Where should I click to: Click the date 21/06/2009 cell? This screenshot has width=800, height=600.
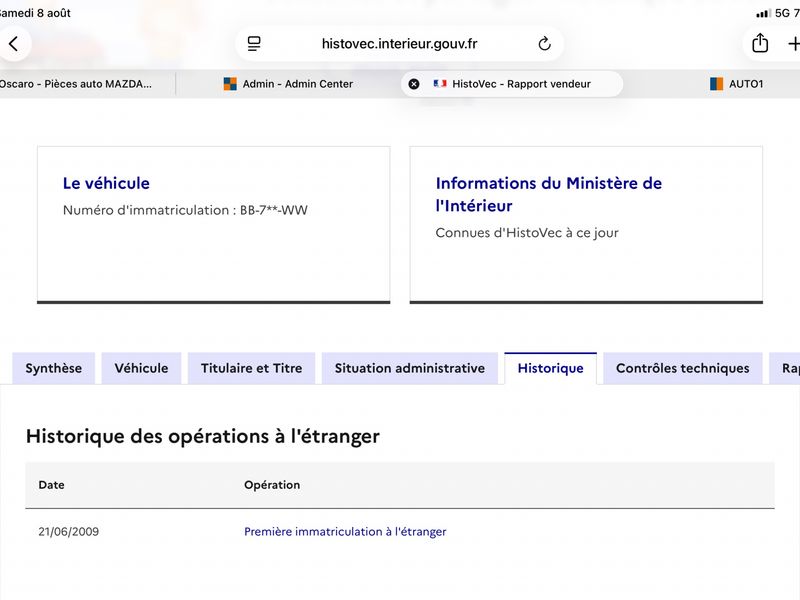point(68,532)
